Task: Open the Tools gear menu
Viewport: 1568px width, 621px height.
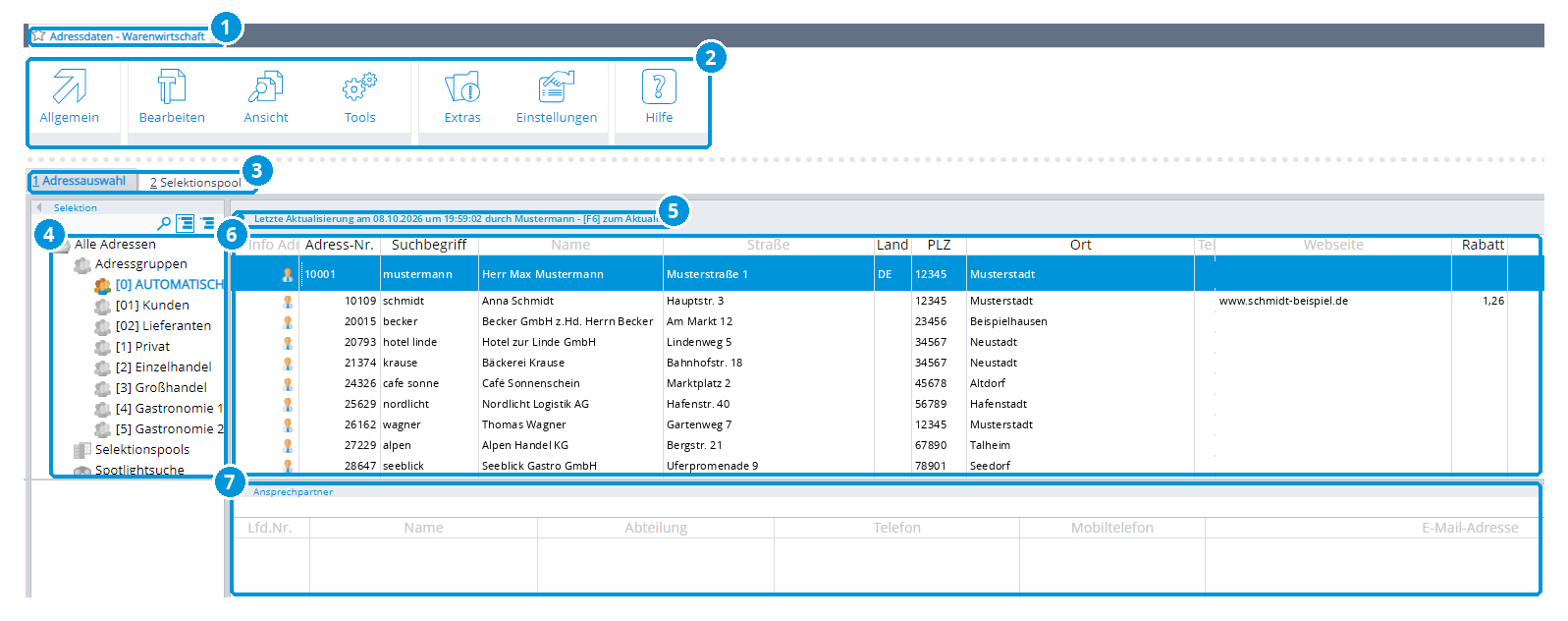Action: (359, 96)
